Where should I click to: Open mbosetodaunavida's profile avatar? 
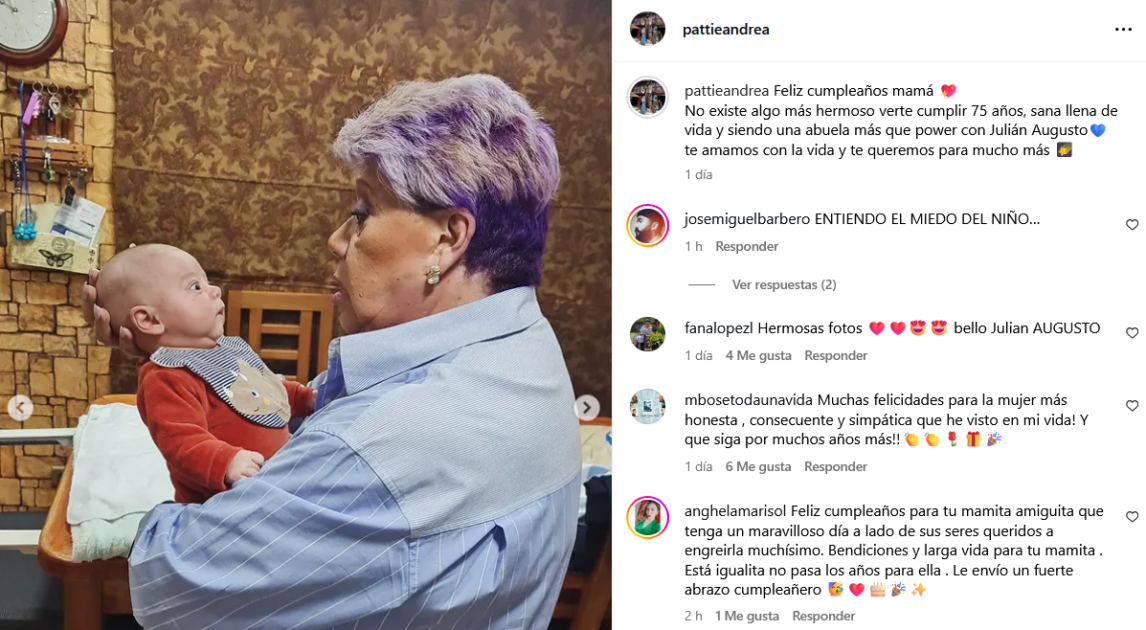pos(648,406)
